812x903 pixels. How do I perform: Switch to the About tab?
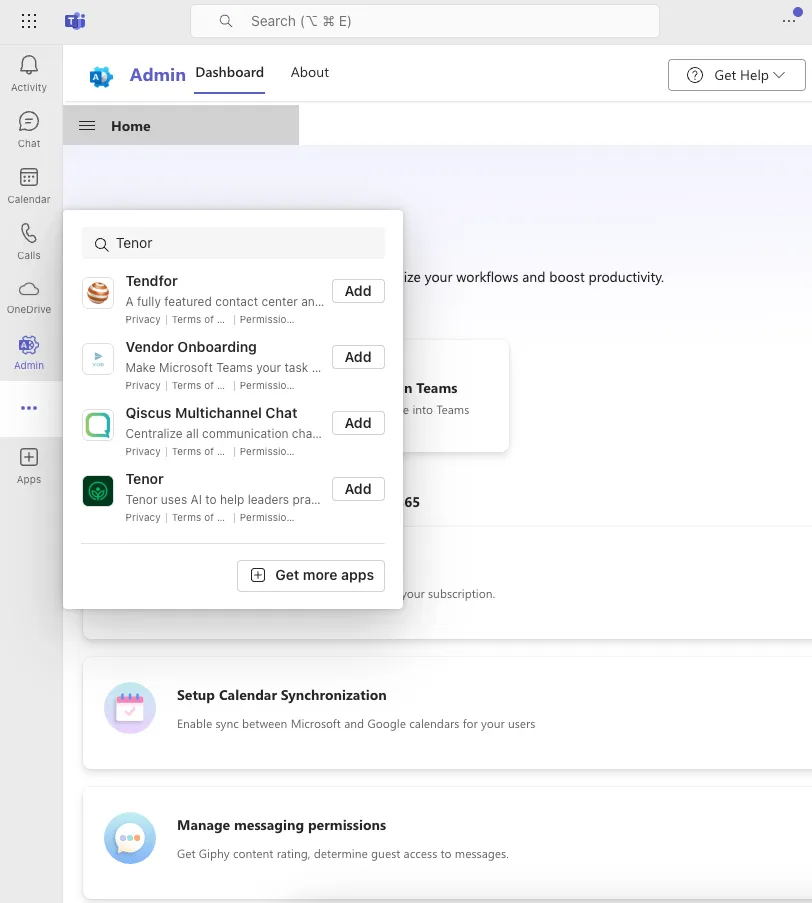point(310,73)
